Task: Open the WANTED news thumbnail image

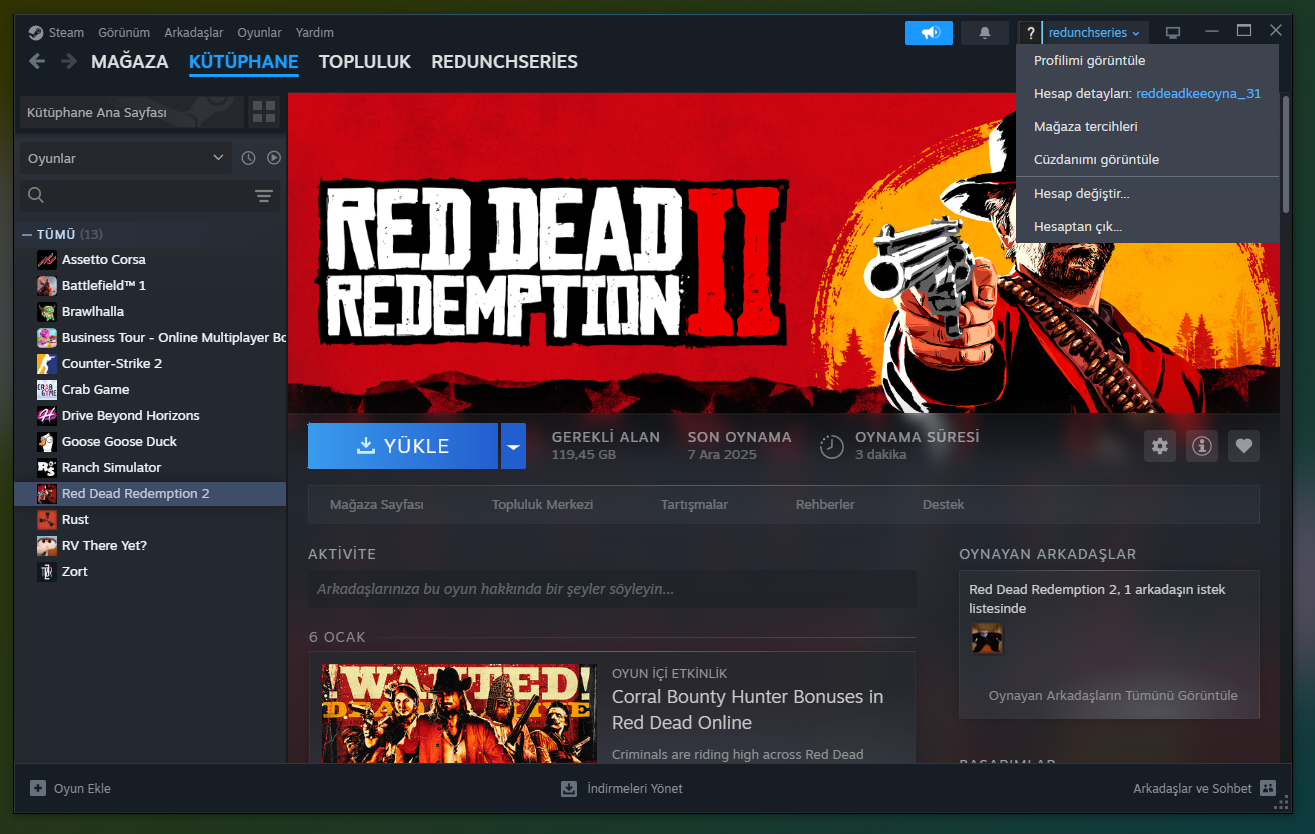Action: click(459, 713)
